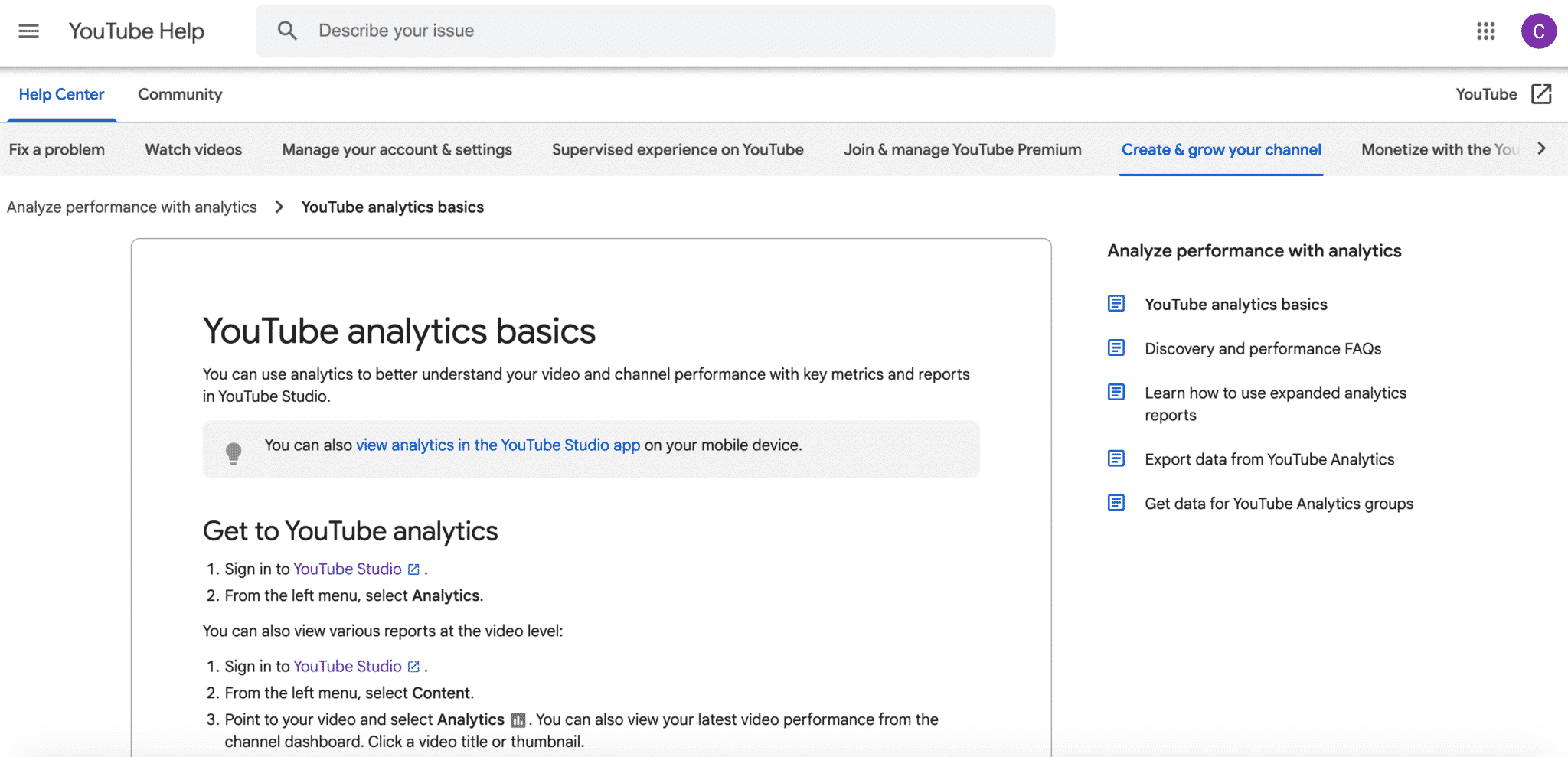Open the Google apps grid
This screenshot has height=757, width=1568.
(1485, 31)
